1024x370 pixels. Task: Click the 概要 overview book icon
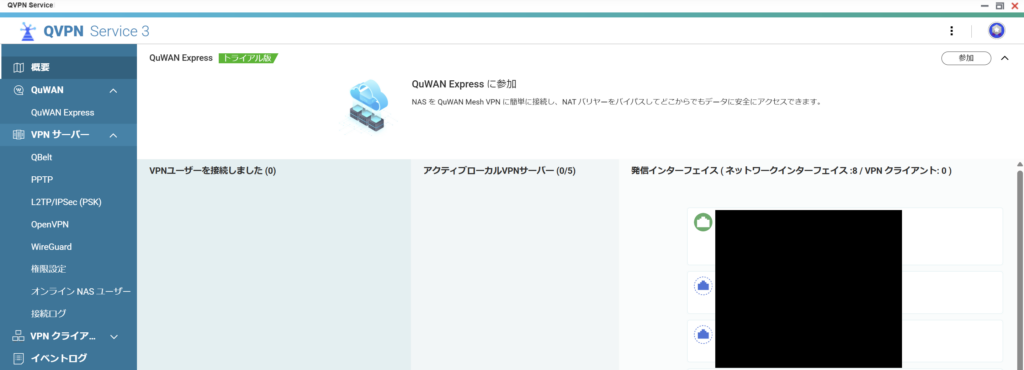(x=18, y=67)
